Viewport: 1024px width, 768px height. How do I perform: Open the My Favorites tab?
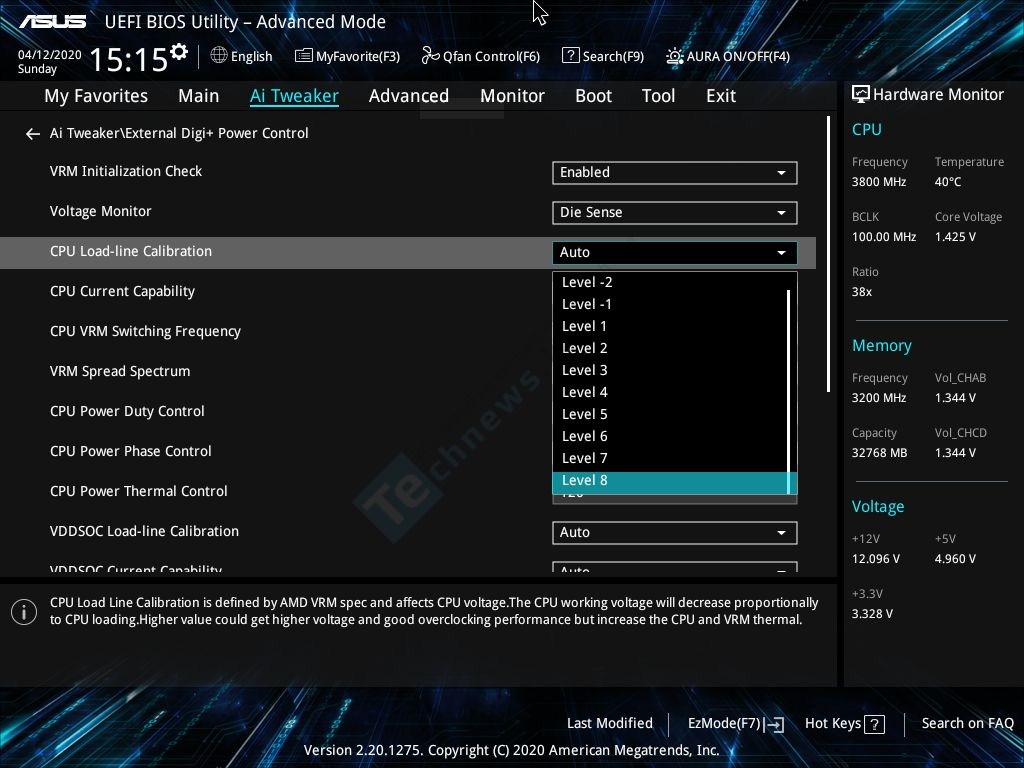[x=96, y=96]
